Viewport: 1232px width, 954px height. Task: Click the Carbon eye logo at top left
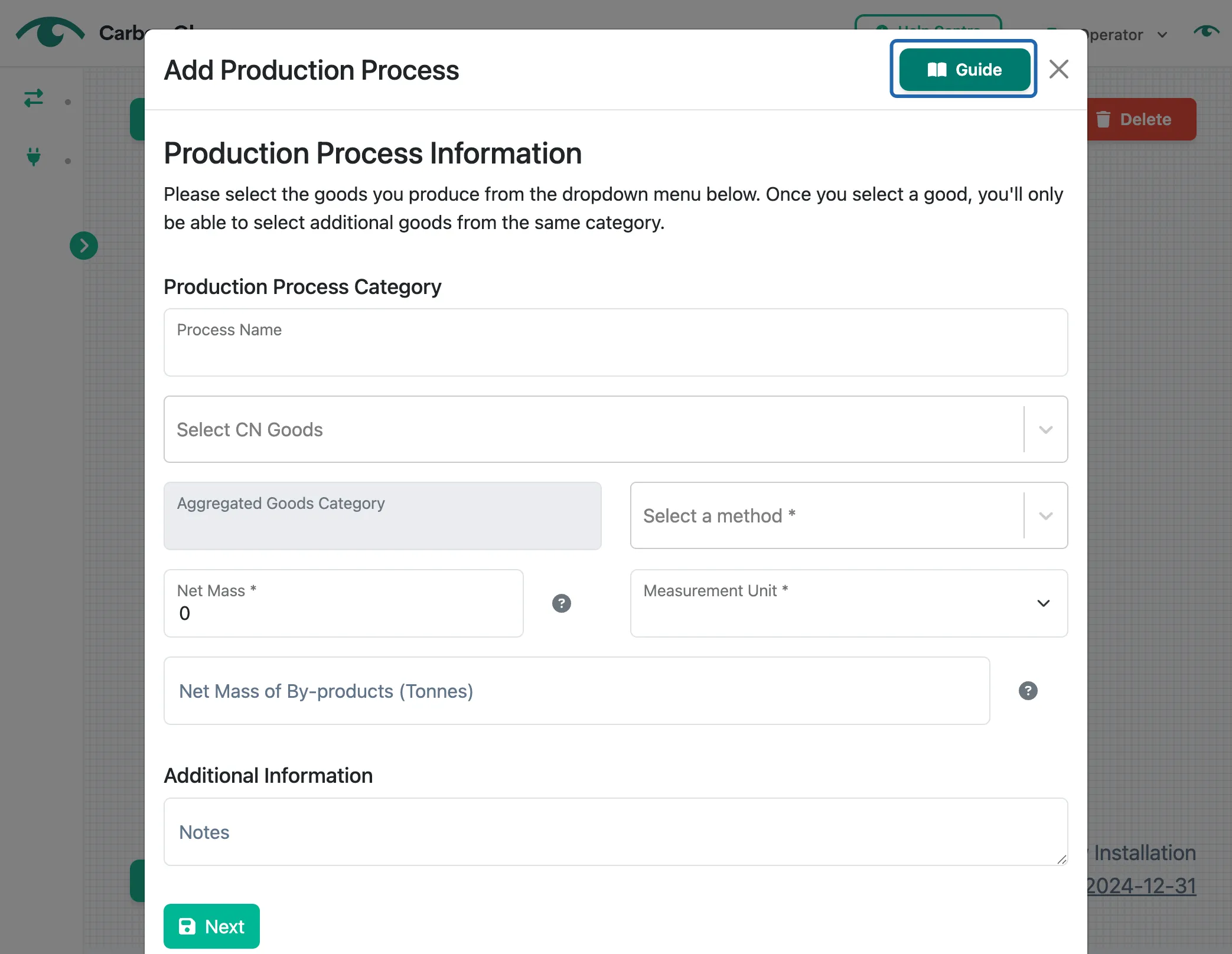50,32
